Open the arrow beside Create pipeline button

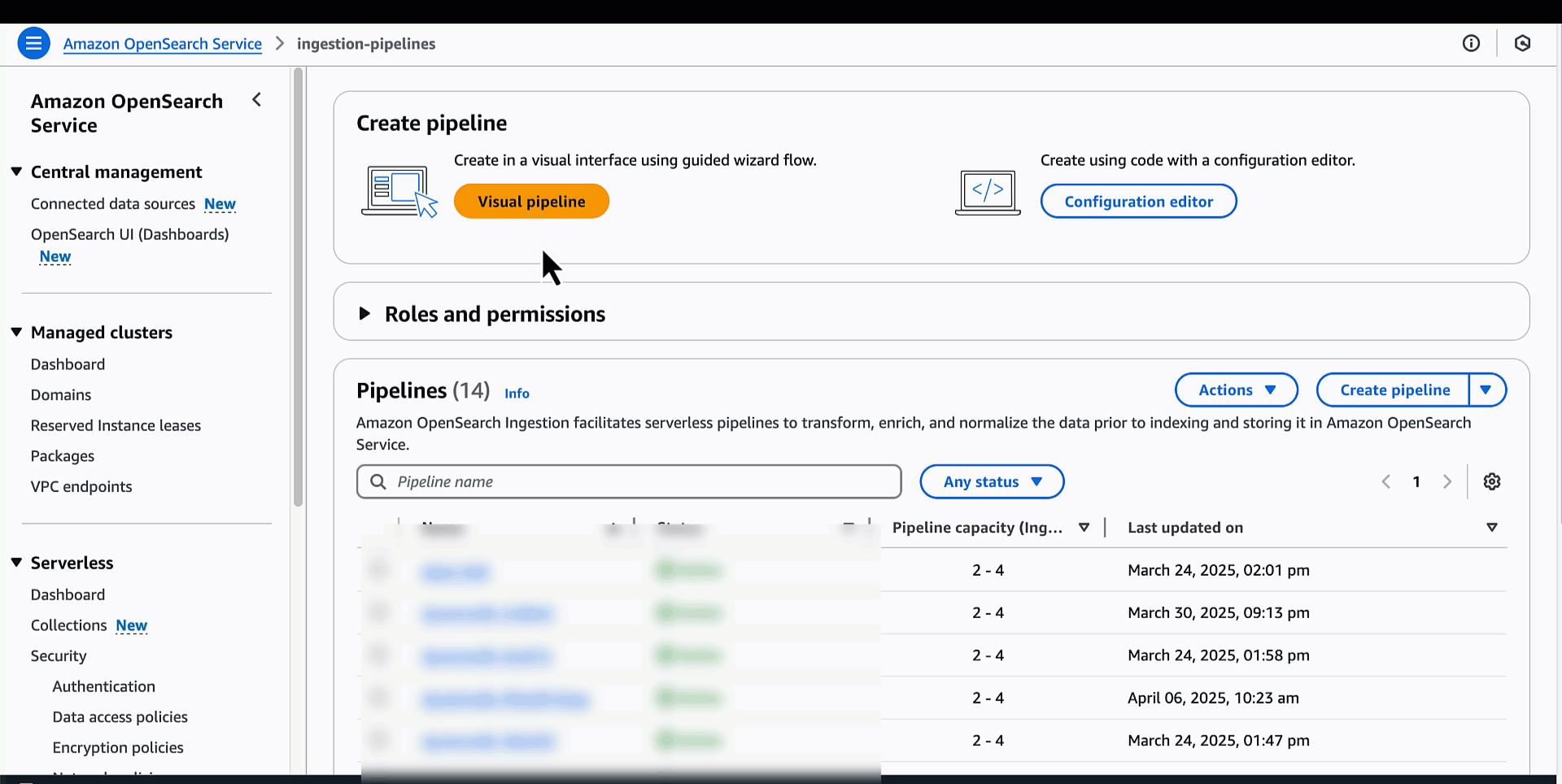pyautogui.click(x=1487, y=390)
